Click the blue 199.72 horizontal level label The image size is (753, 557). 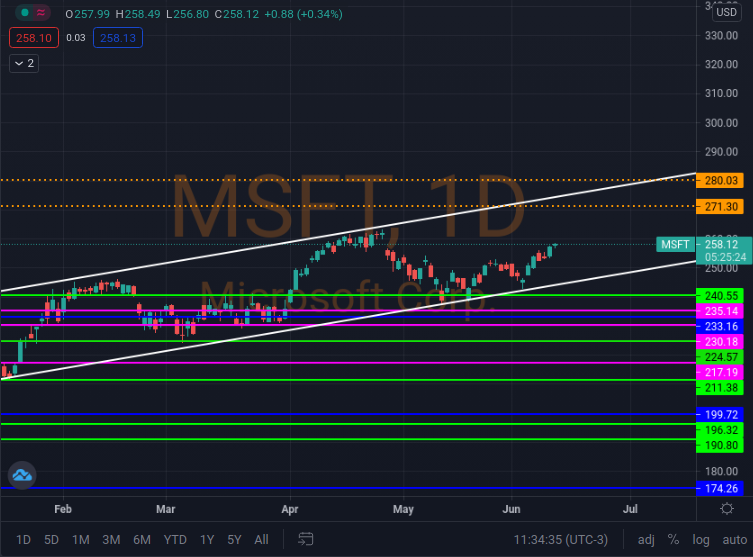[x=720, y=414]
